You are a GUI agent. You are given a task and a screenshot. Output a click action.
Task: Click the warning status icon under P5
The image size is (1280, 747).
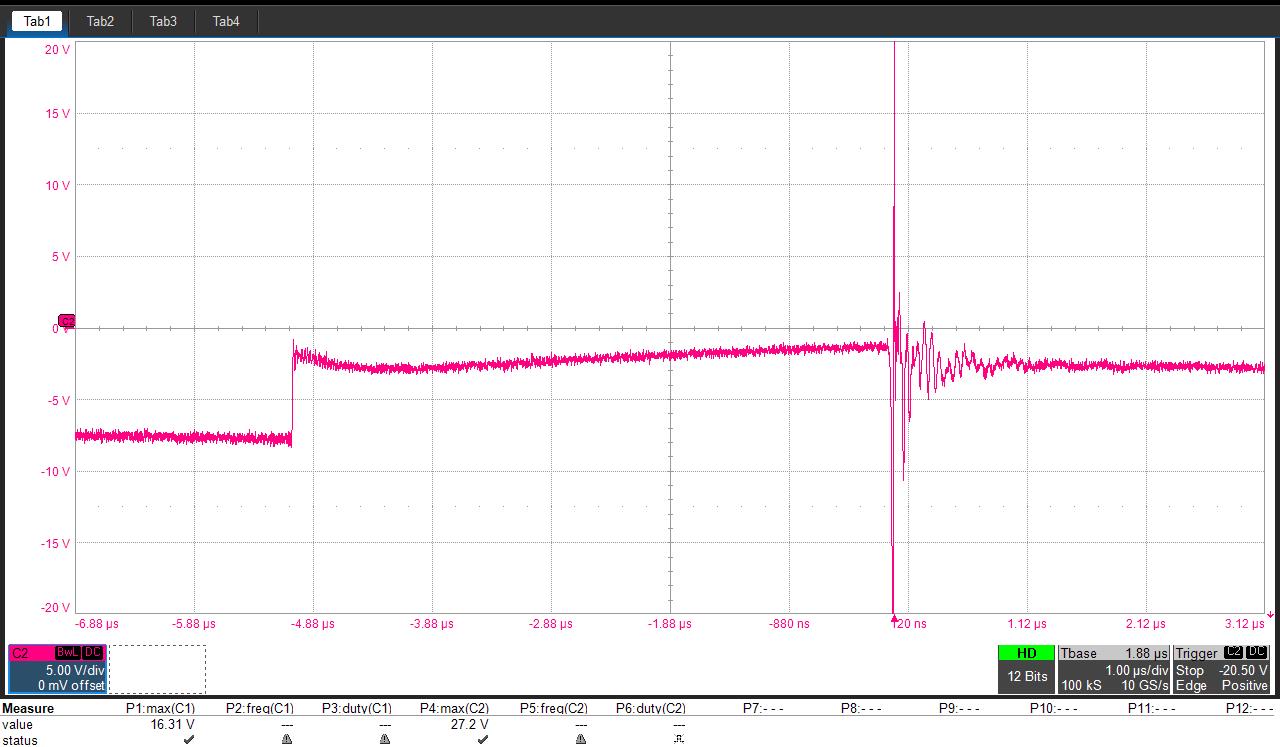click(x=581, y=740)
